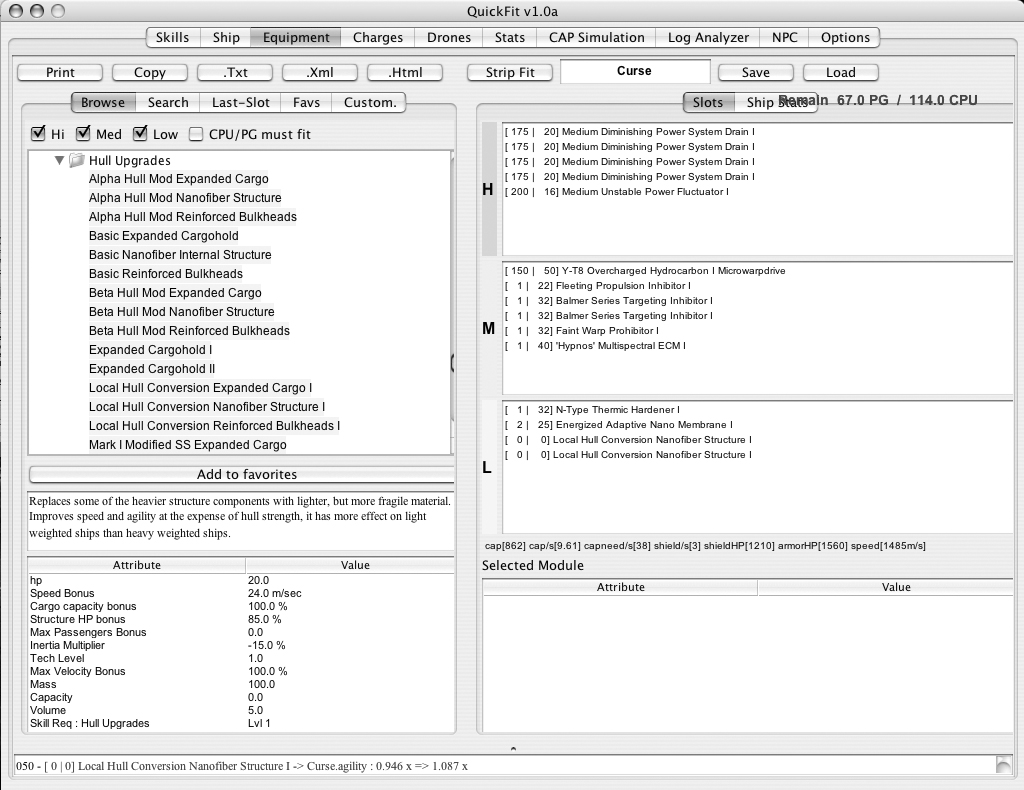Toggle the Low slot filter checkbox
The height and width of the screenshot is (790, 1024).
[140, 134]
